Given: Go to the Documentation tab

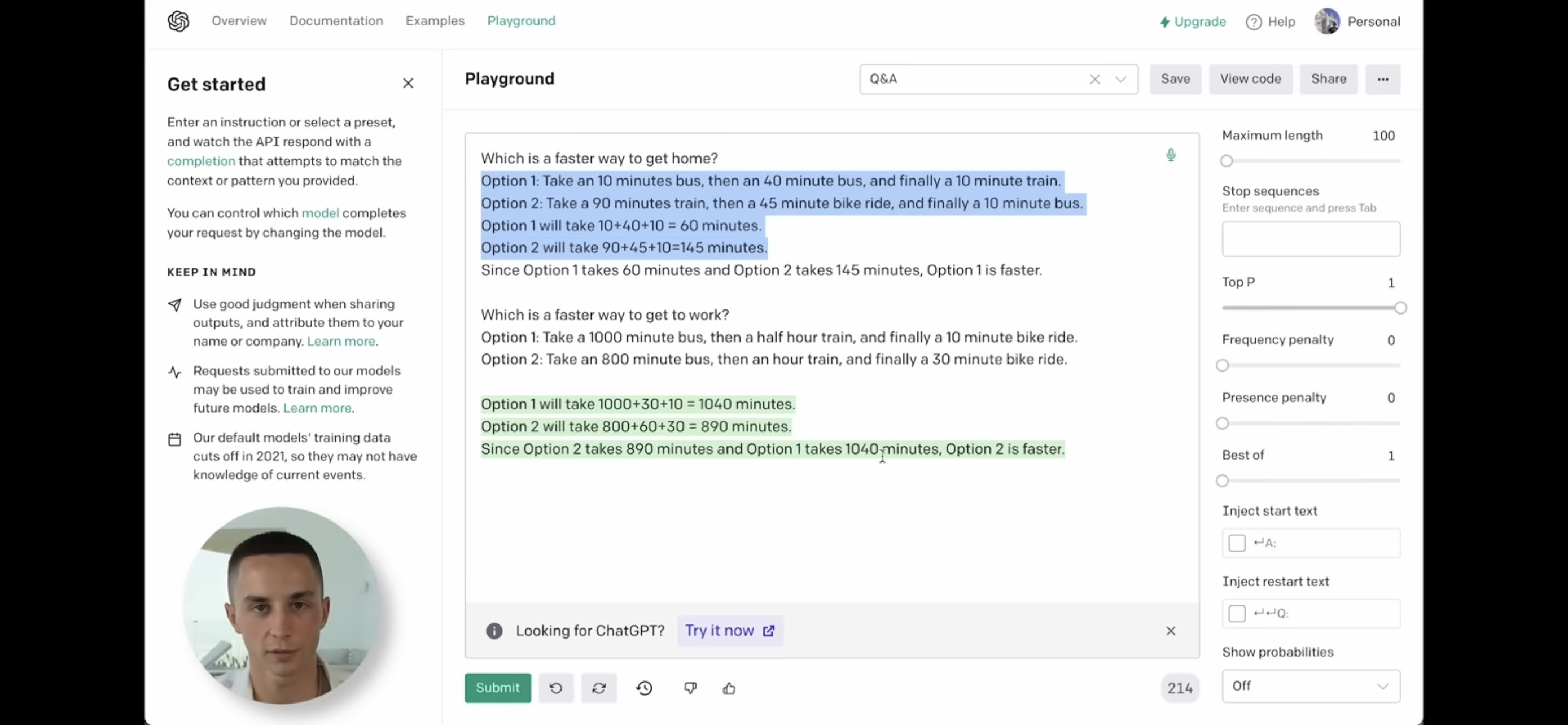Looking at the screenshot, I should [336, 21].
